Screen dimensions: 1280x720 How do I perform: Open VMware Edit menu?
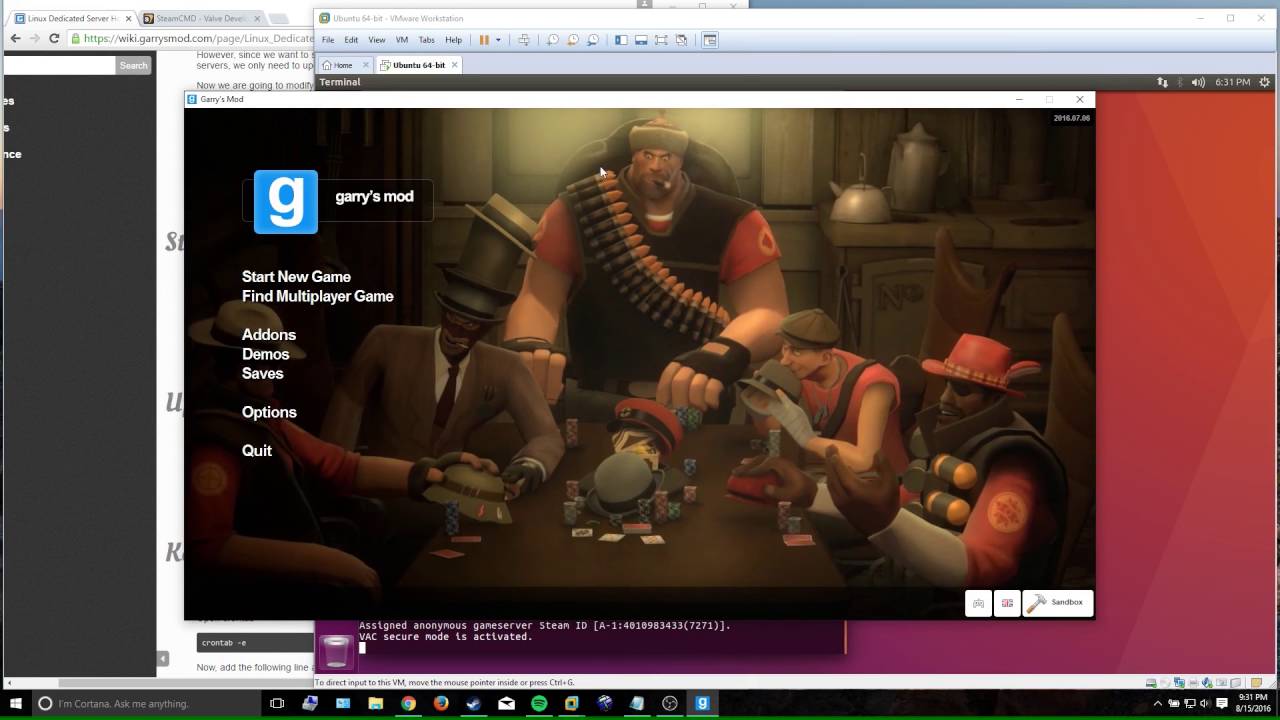pyautogui.click(x=351, y=40)
